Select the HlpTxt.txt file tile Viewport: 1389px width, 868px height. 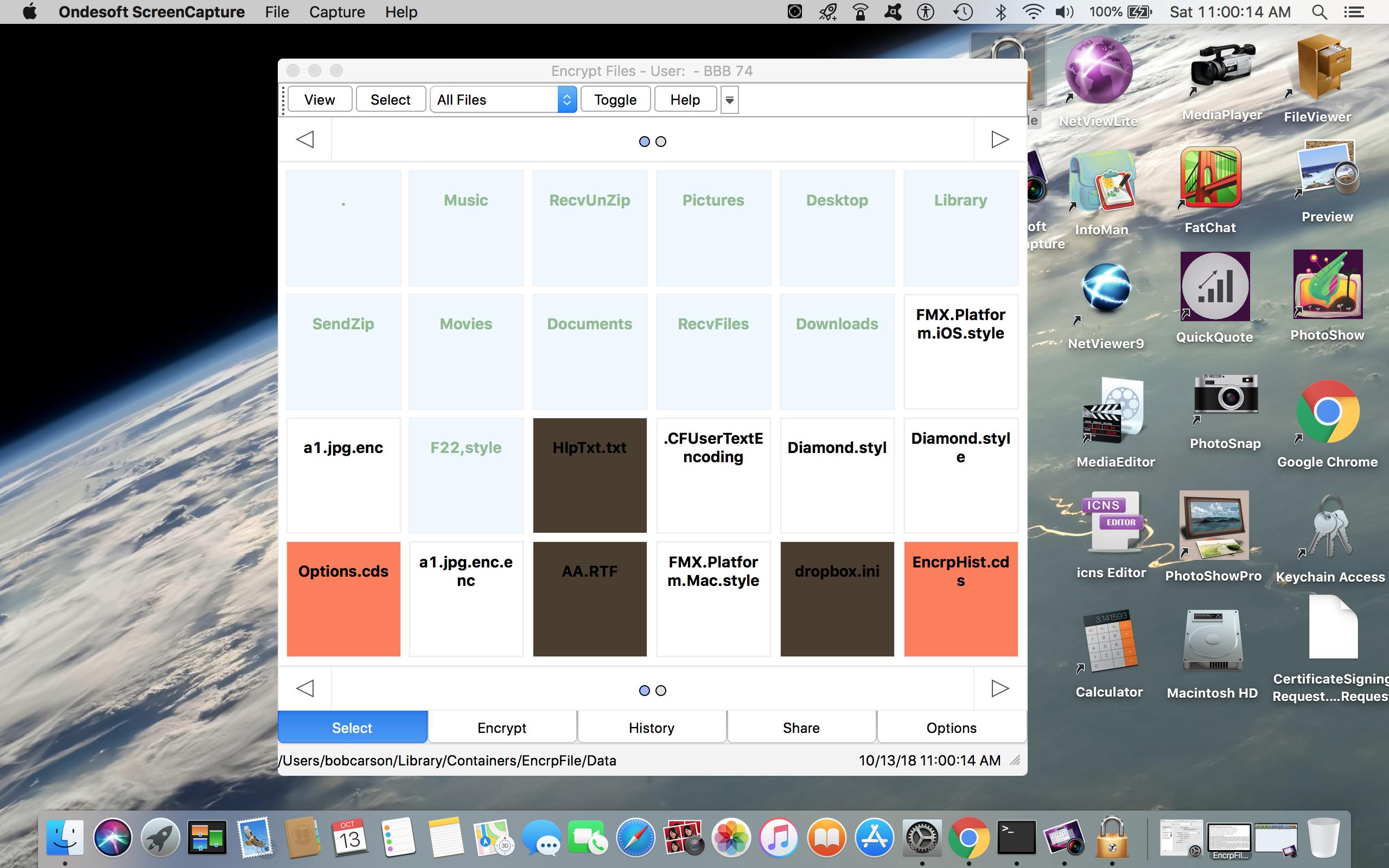click(589, 475)
